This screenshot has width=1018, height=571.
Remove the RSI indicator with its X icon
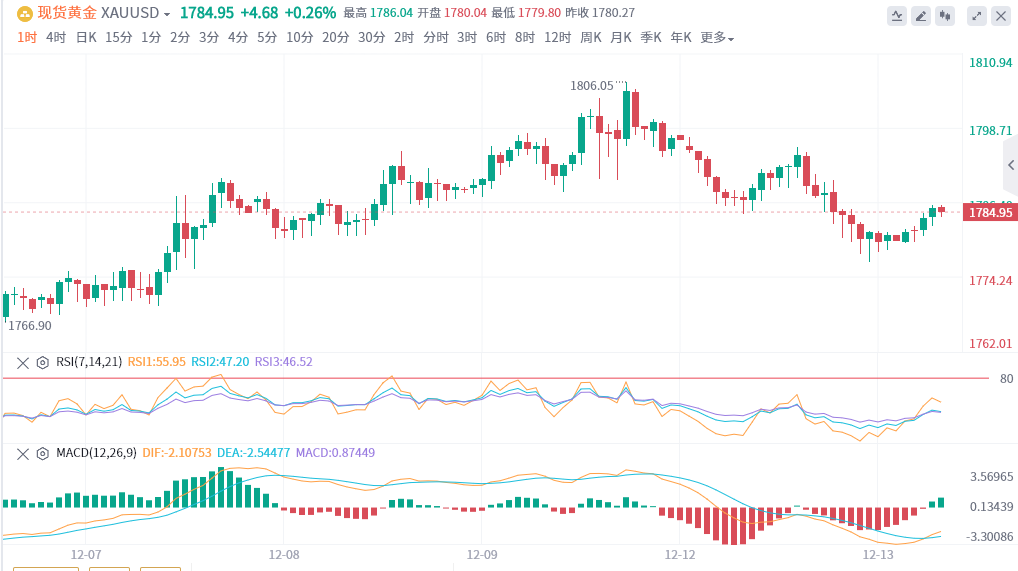tap(23, 362)
